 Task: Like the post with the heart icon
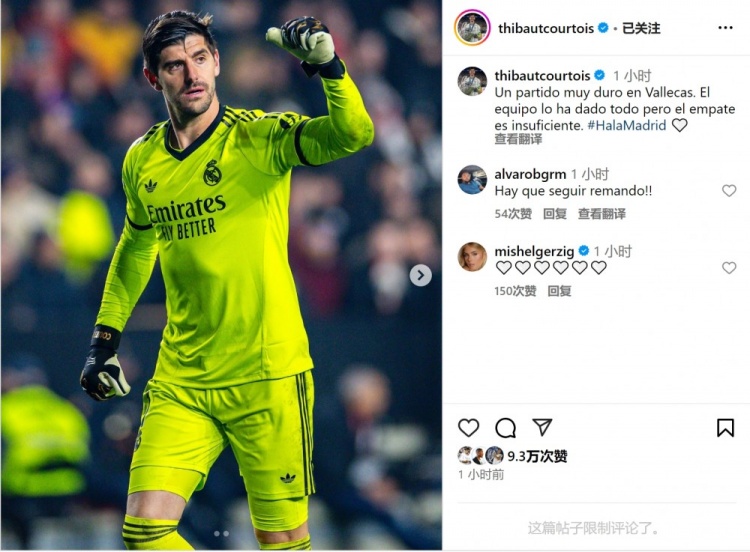pyautogui.click(x=468, y=428)
